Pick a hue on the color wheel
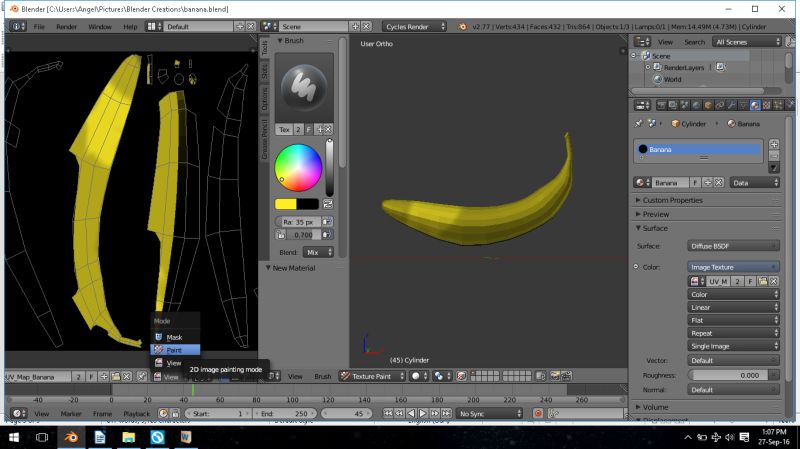The image size is (800, 449). click(x=298, y=167)
